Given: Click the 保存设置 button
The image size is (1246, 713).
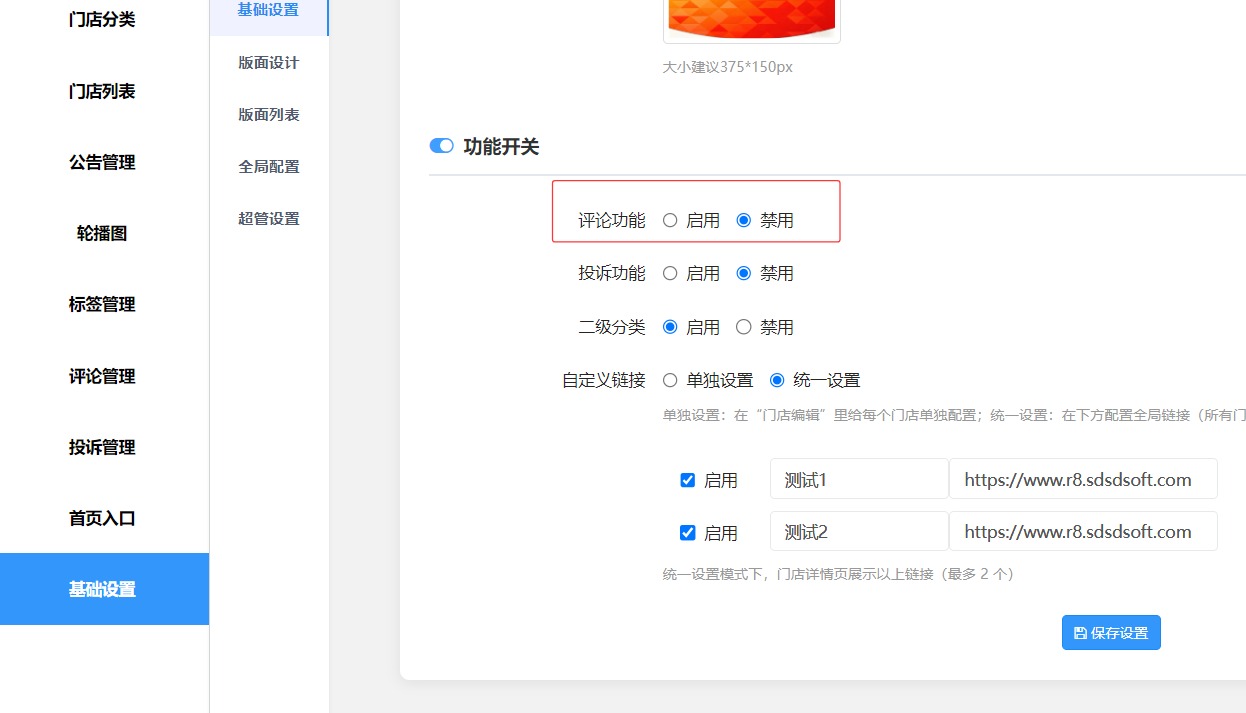Looking at the screenshot, I should [x=1111, y=633].
